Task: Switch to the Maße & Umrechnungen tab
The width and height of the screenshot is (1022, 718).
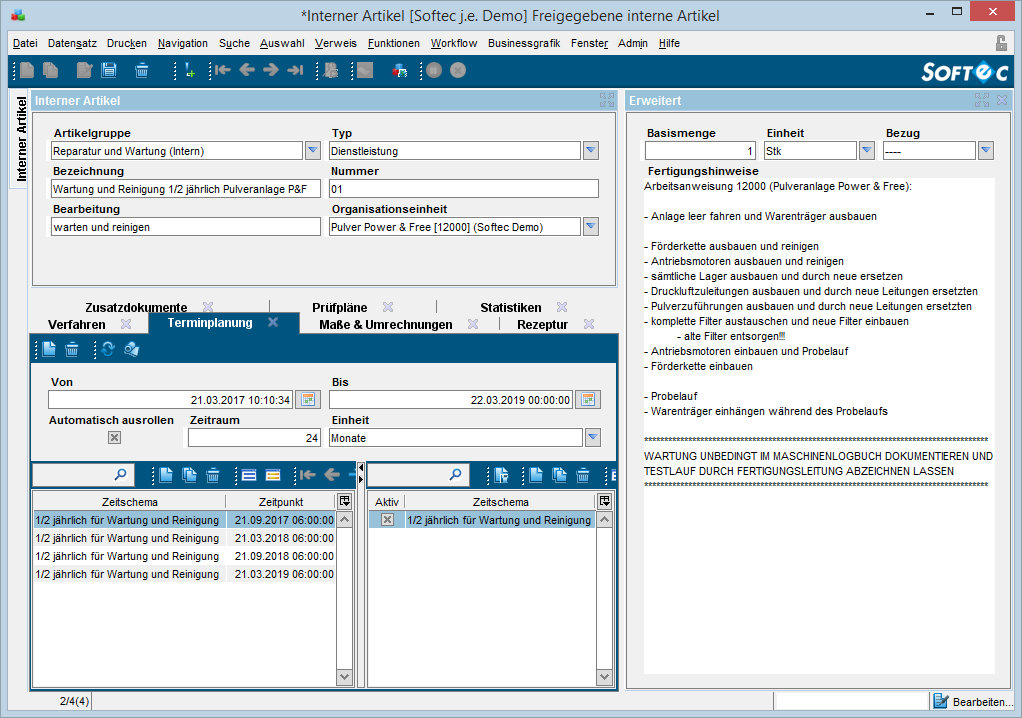Action: (385, 324)
